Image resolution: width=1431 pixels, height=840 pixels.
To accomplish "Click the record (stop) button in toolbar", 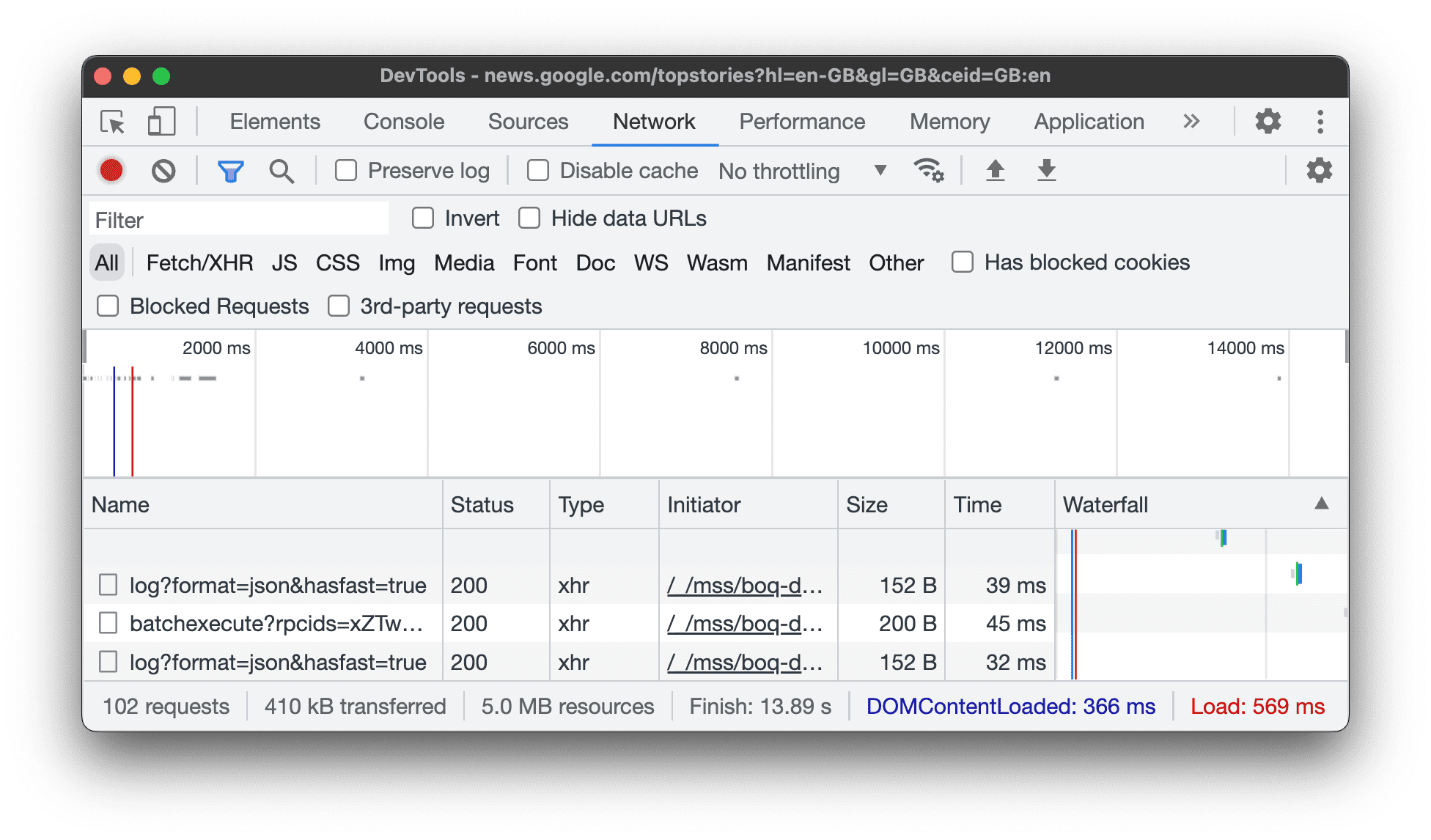I will (112, 169).
